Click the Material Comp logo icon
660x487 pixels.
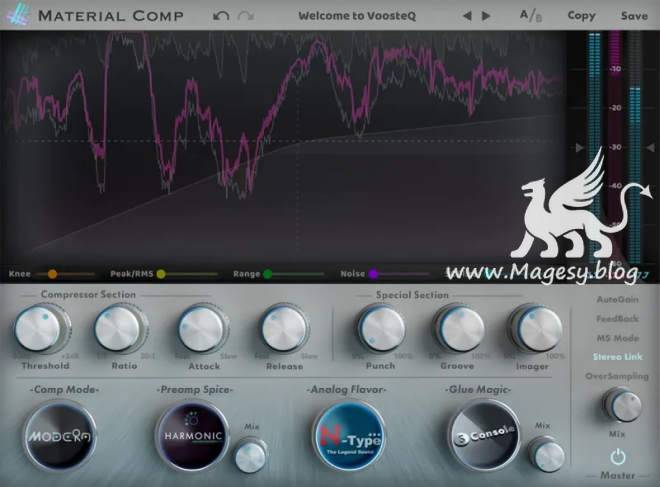point(18,15)
